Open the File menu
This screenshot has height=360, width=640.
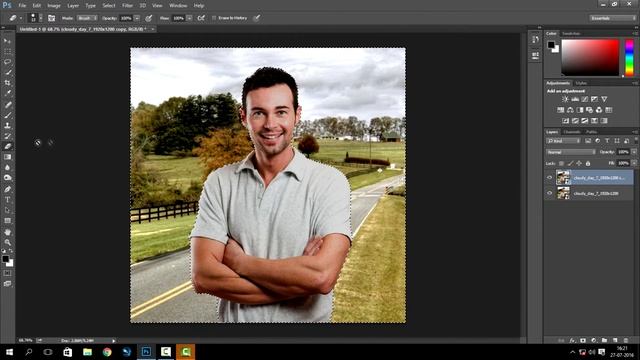(22, 6)
